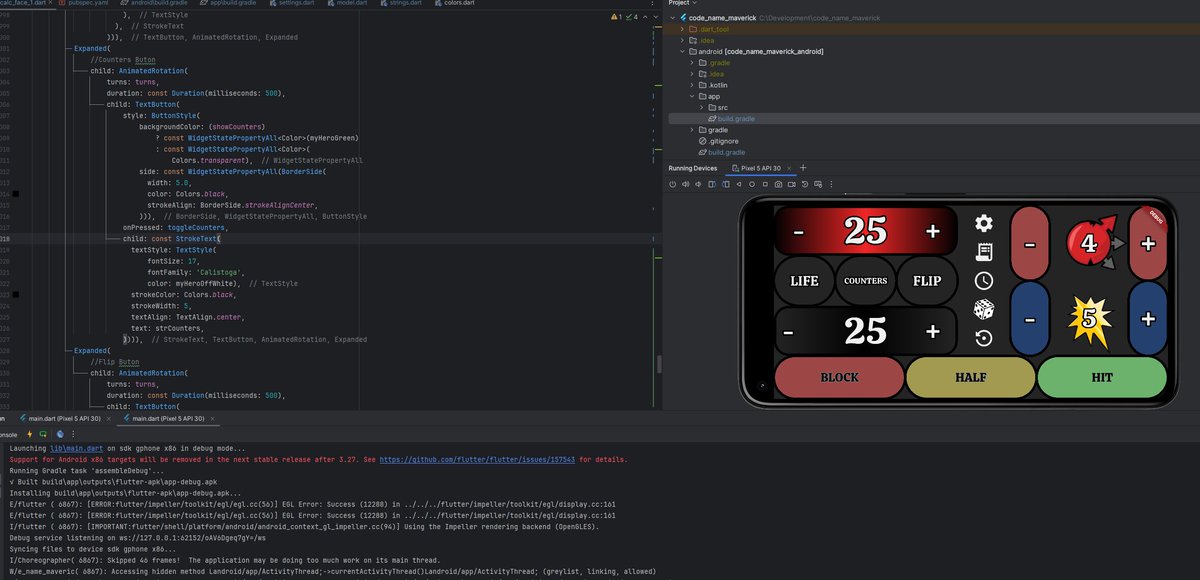Trigger Flutter hot reload lightning icon
The image size is (1200, 580).
[29, 434]
